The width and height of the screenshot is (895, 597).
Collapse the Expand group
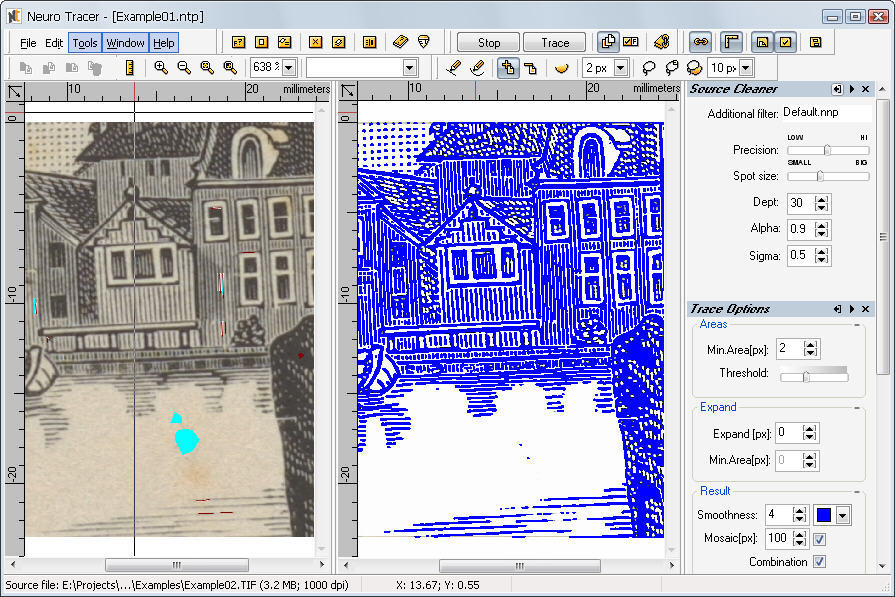tap(857, 408)
